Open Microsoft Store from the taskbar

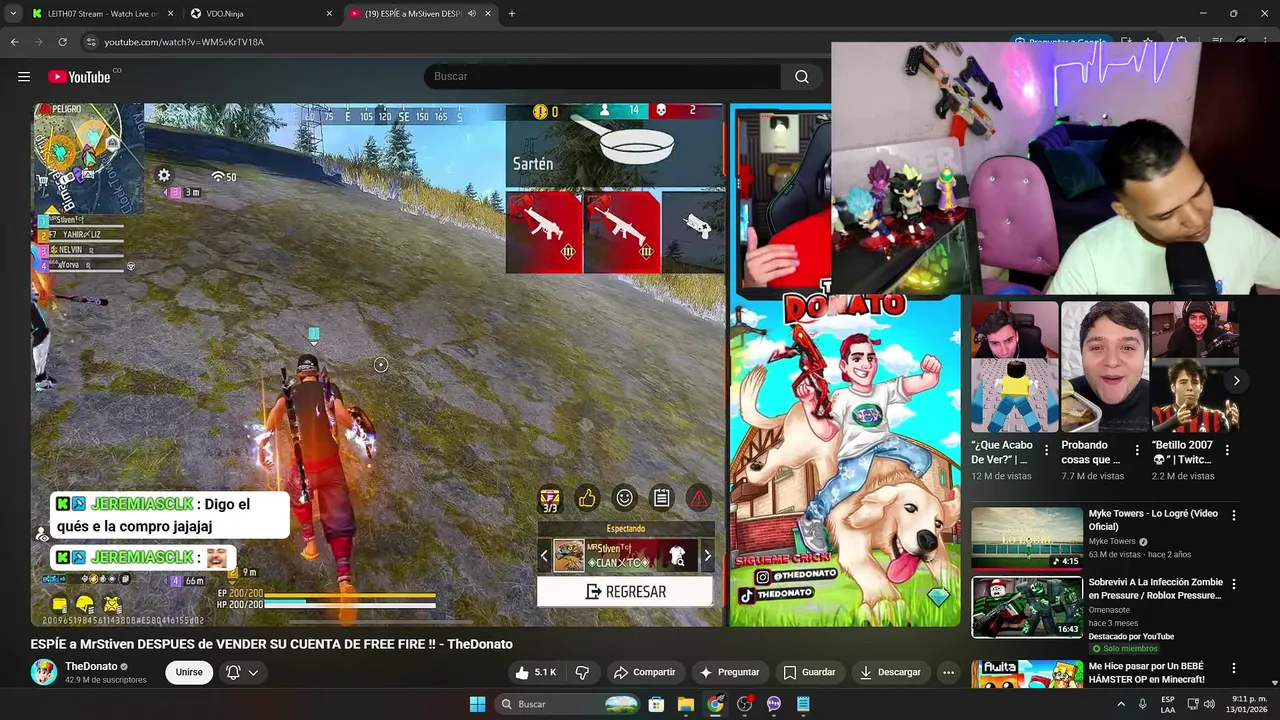click(656, 704)
